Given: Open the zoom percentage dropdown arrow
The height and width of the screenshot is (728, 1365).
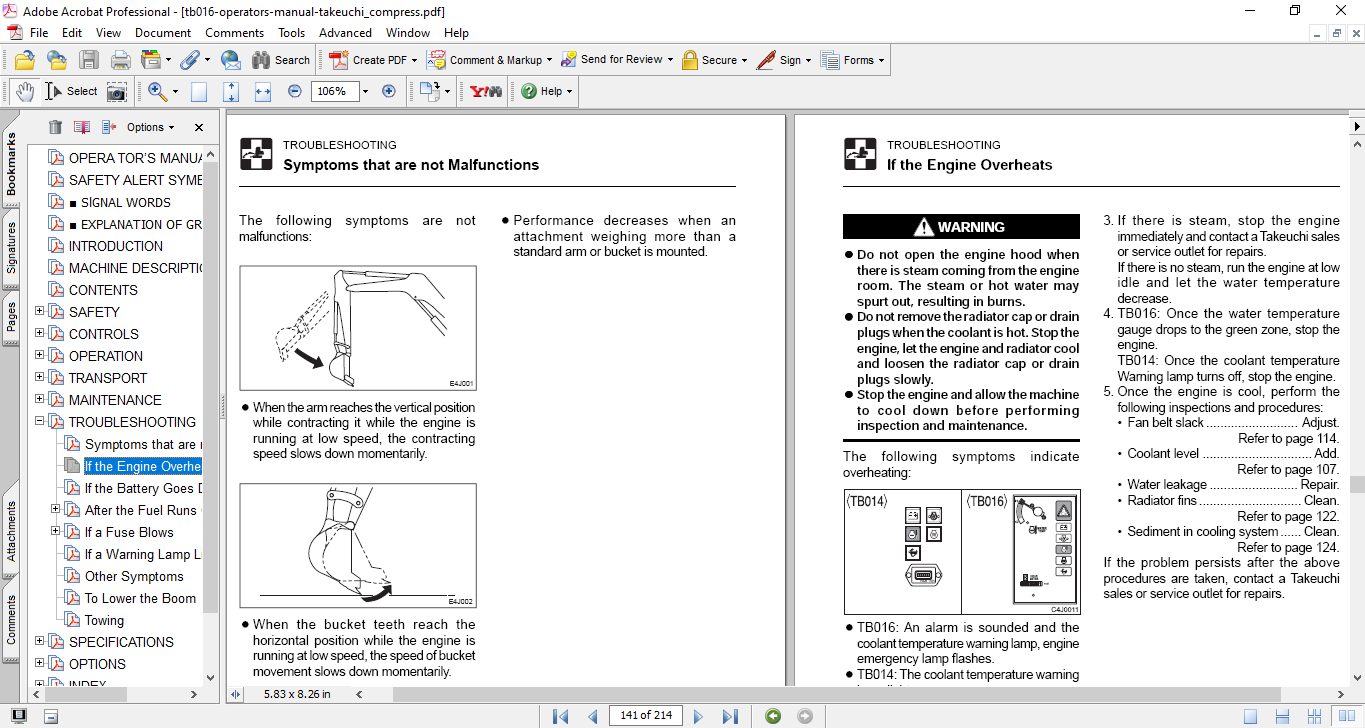Looking at the screenshot, I should click(x=365, y=91).
